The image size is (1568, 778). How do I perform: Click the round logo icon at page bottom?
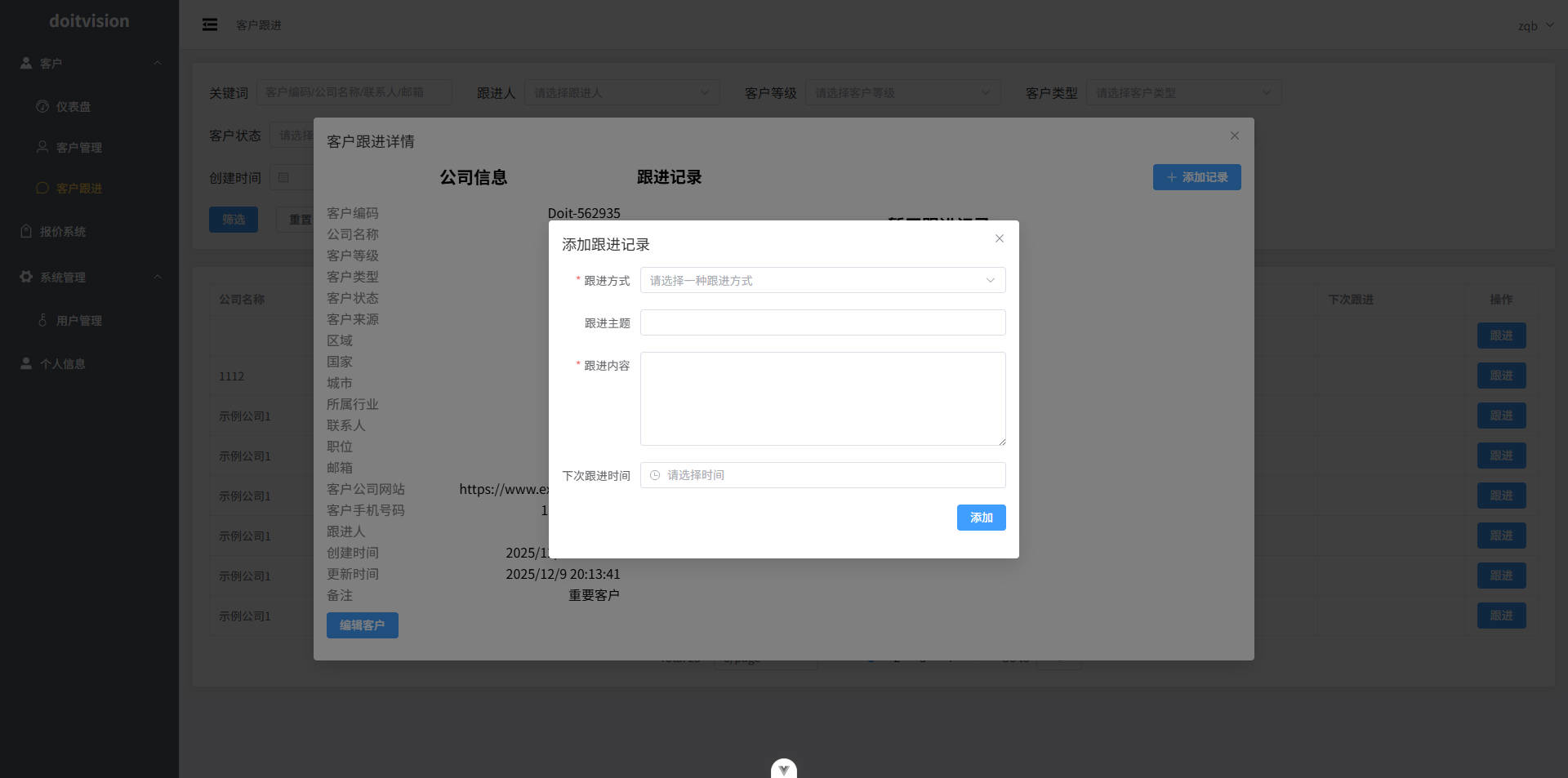click(784, 769)
